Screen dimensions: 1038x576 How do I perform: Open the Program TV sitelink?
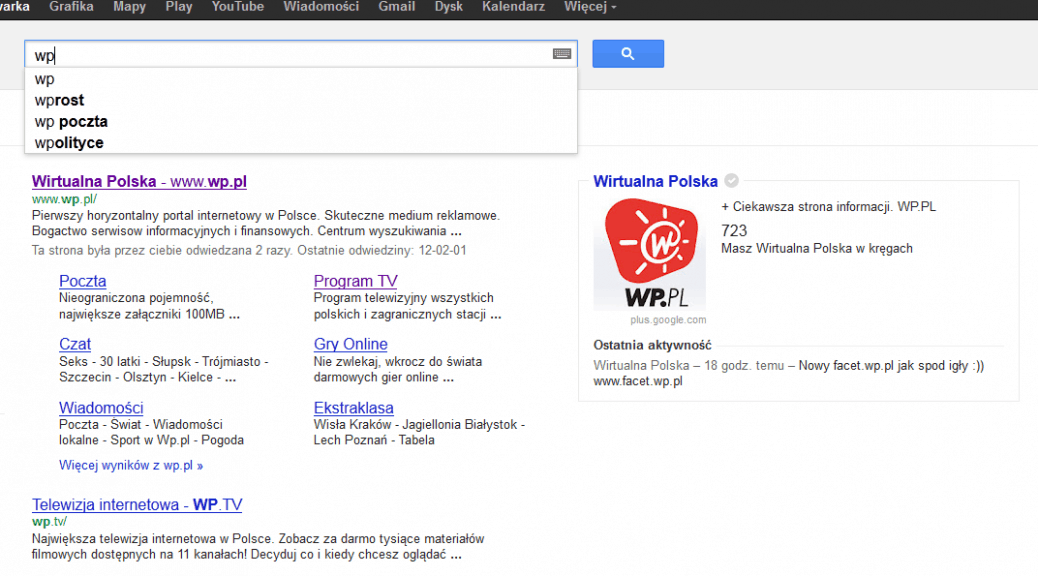(x=355, y=281)
